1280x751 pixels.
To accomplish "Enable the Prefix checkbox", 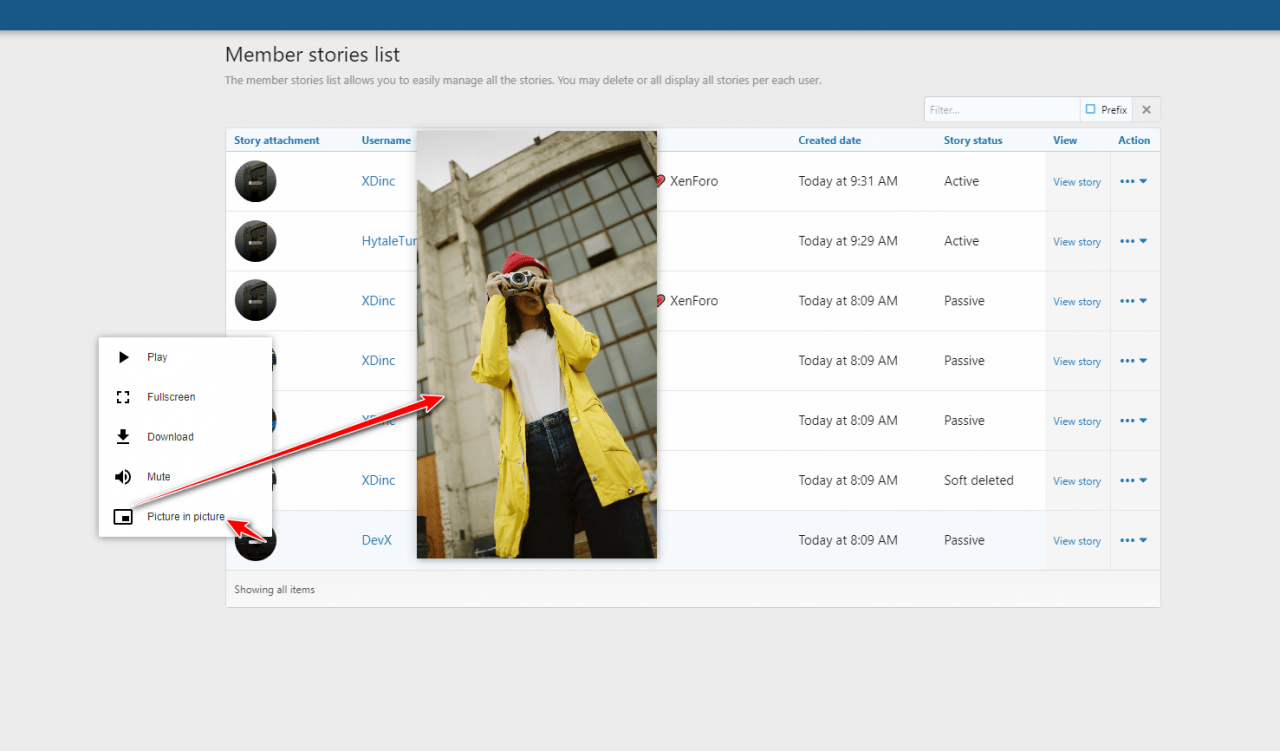I will click(1090, 110).
